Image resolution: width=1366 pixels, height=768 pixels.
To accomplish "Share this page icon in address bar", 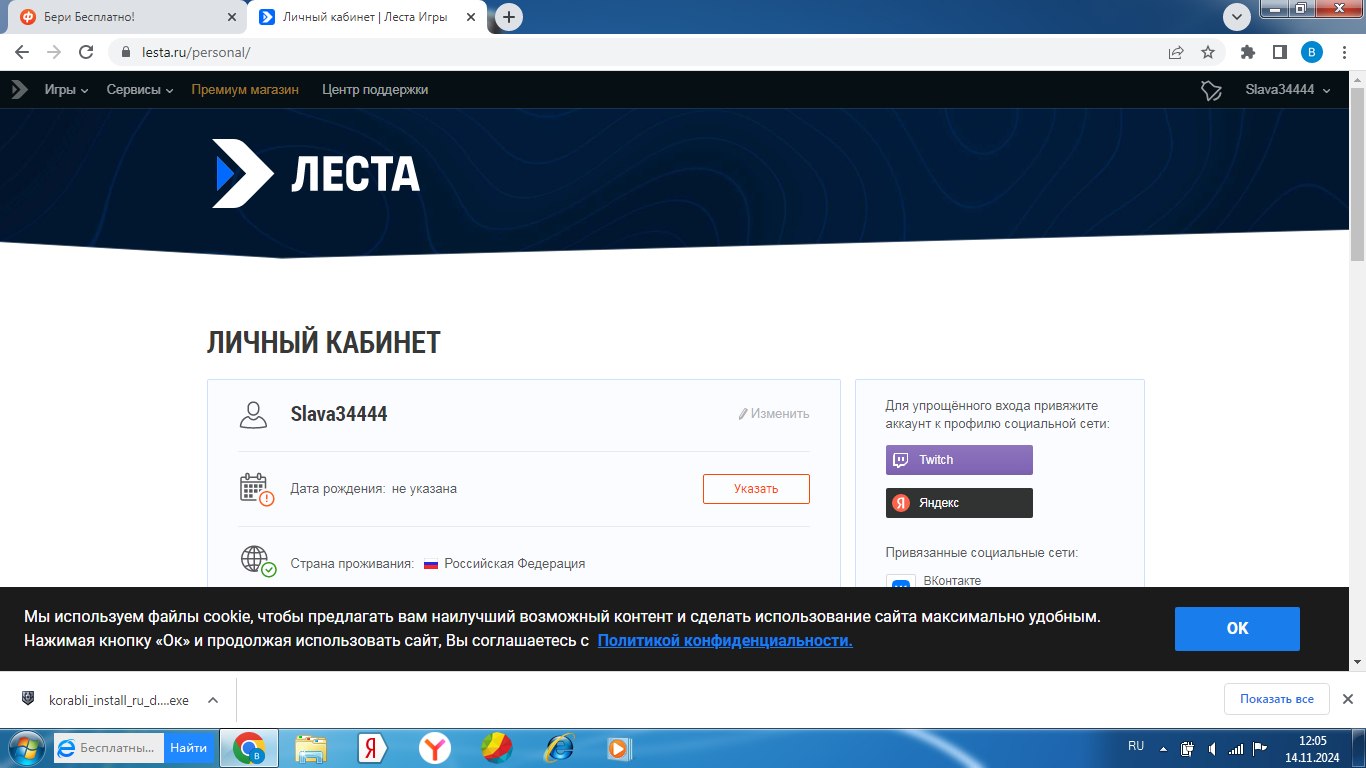I will click(1176, 52).
